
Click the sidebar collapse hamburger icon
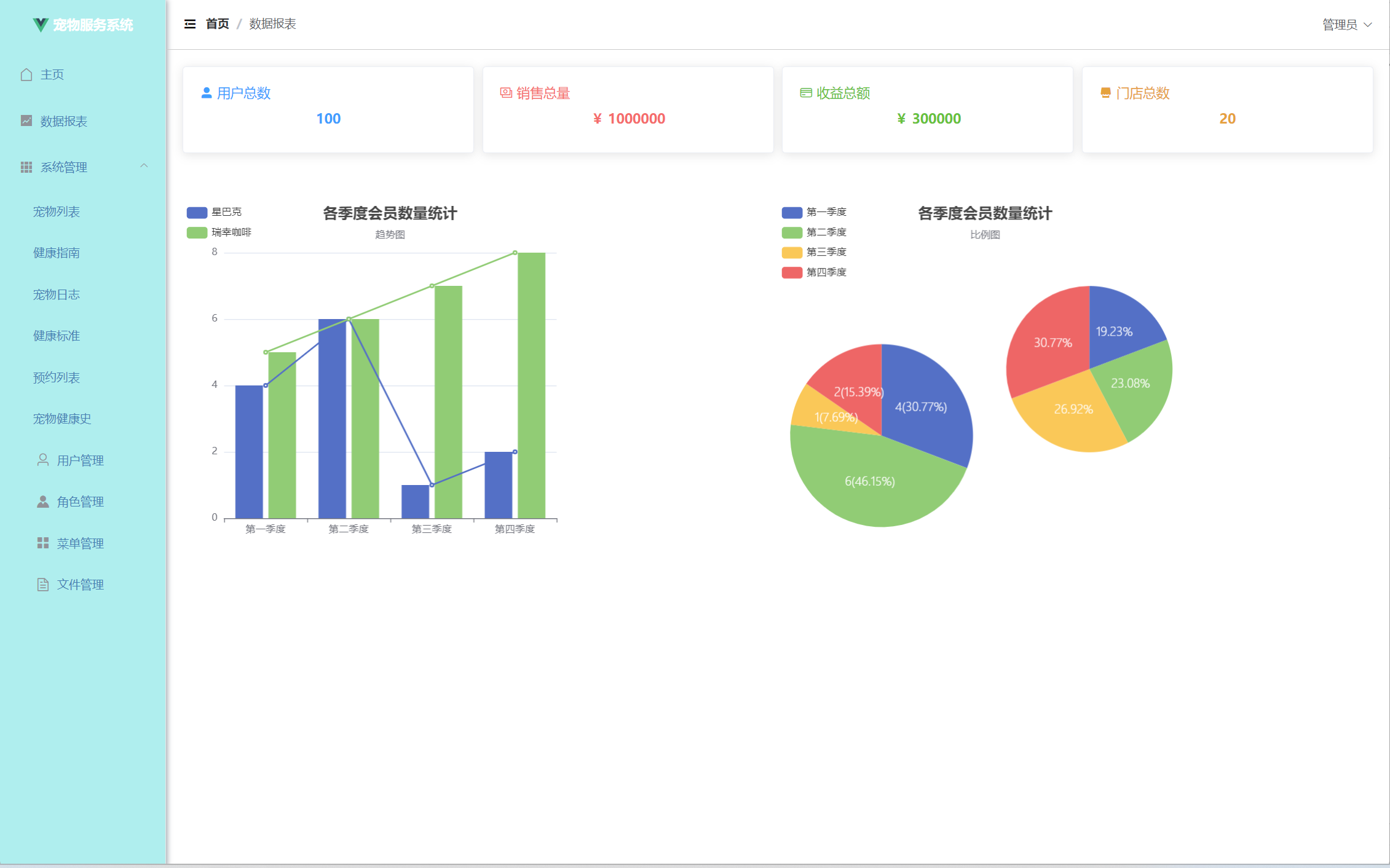[190, 24]
